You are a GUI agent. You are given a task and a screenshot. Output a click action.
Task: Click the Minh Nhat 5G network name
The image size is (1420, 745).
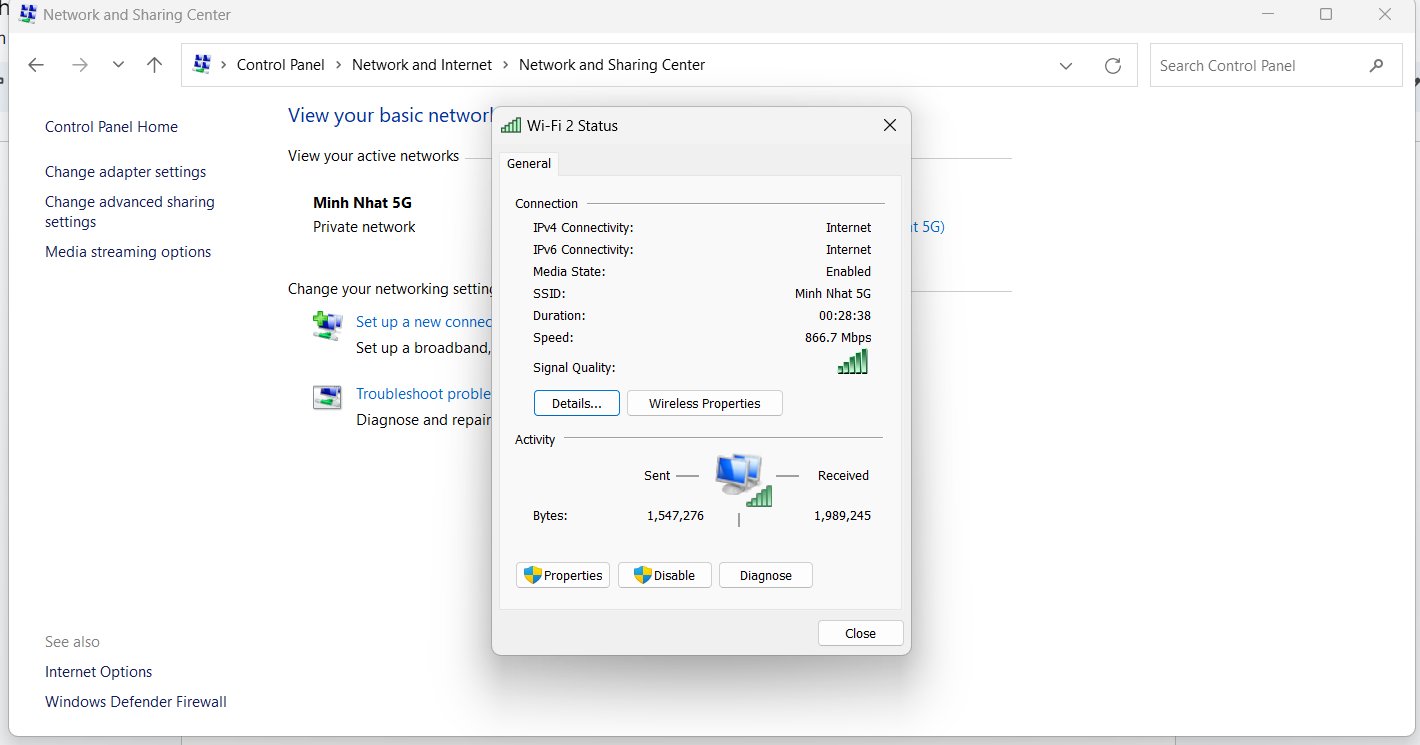[x=362, y=203]
